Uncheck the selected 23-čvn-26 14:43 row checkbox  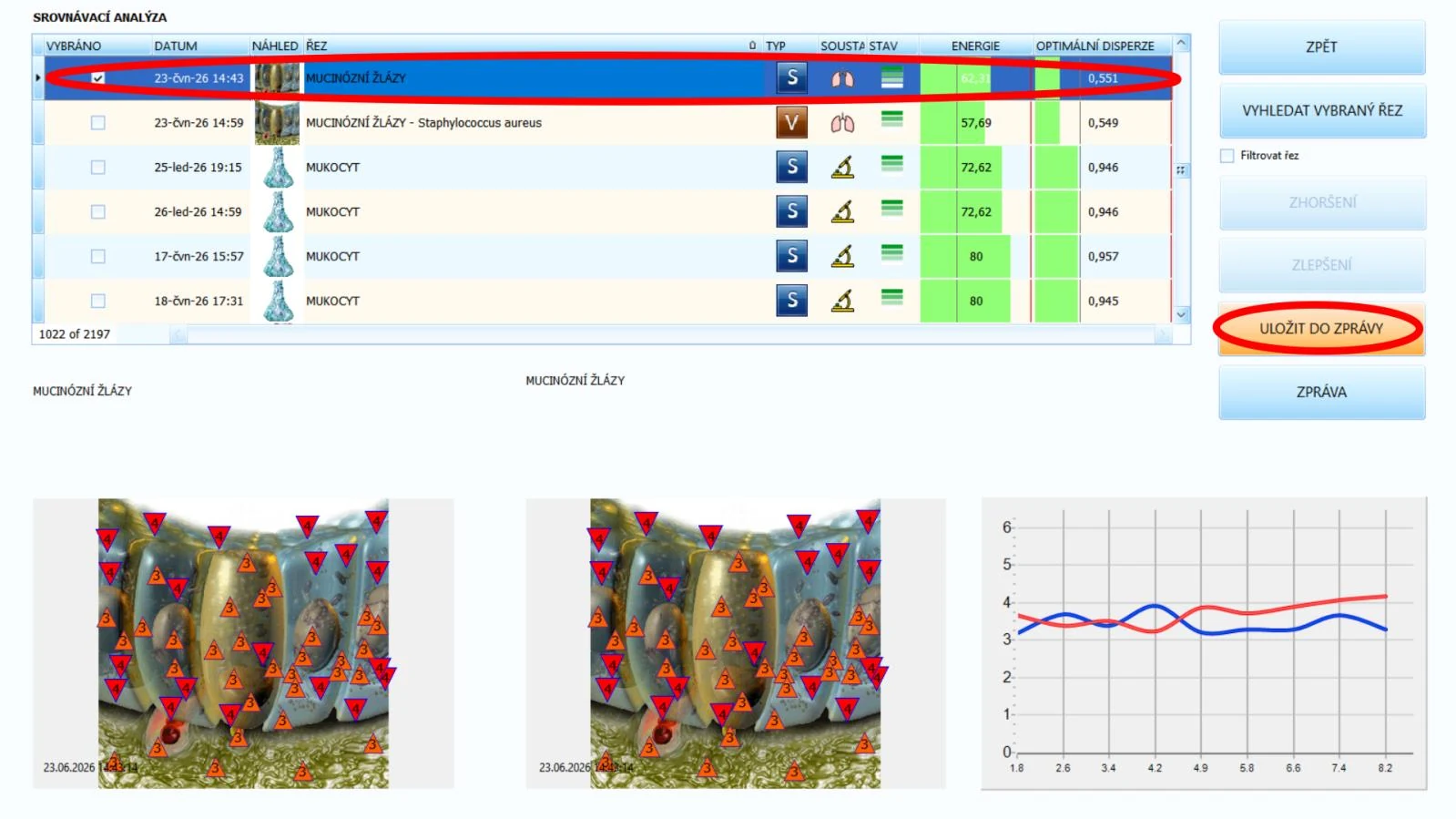pos(98,78)
